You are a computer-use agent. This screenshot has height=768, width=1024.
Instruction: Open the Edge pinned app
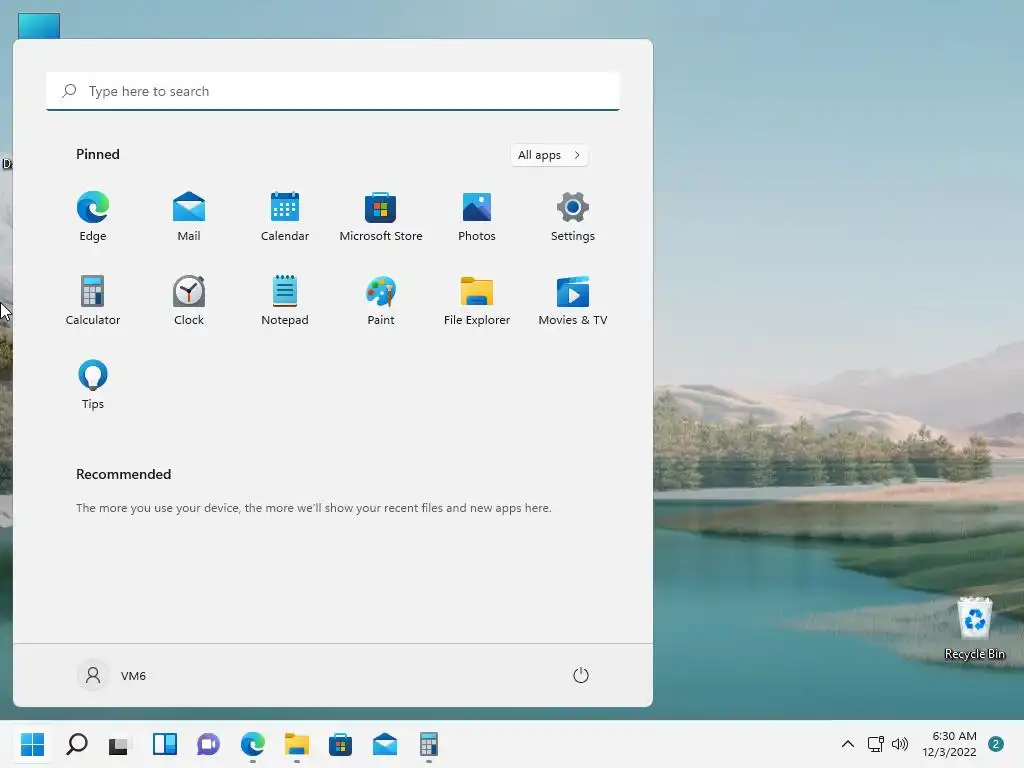(93, 217)
